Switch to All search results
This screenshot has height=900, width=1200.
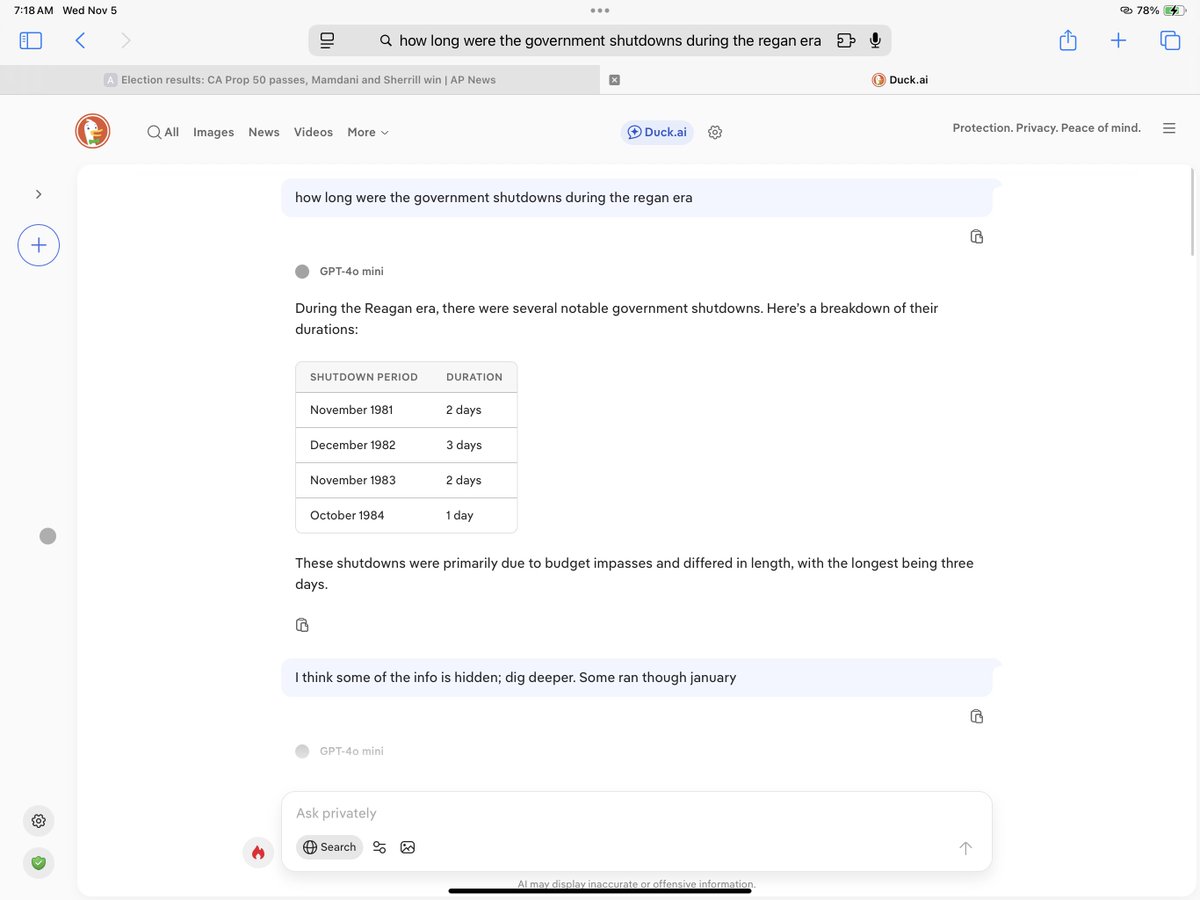pos(163,132)
